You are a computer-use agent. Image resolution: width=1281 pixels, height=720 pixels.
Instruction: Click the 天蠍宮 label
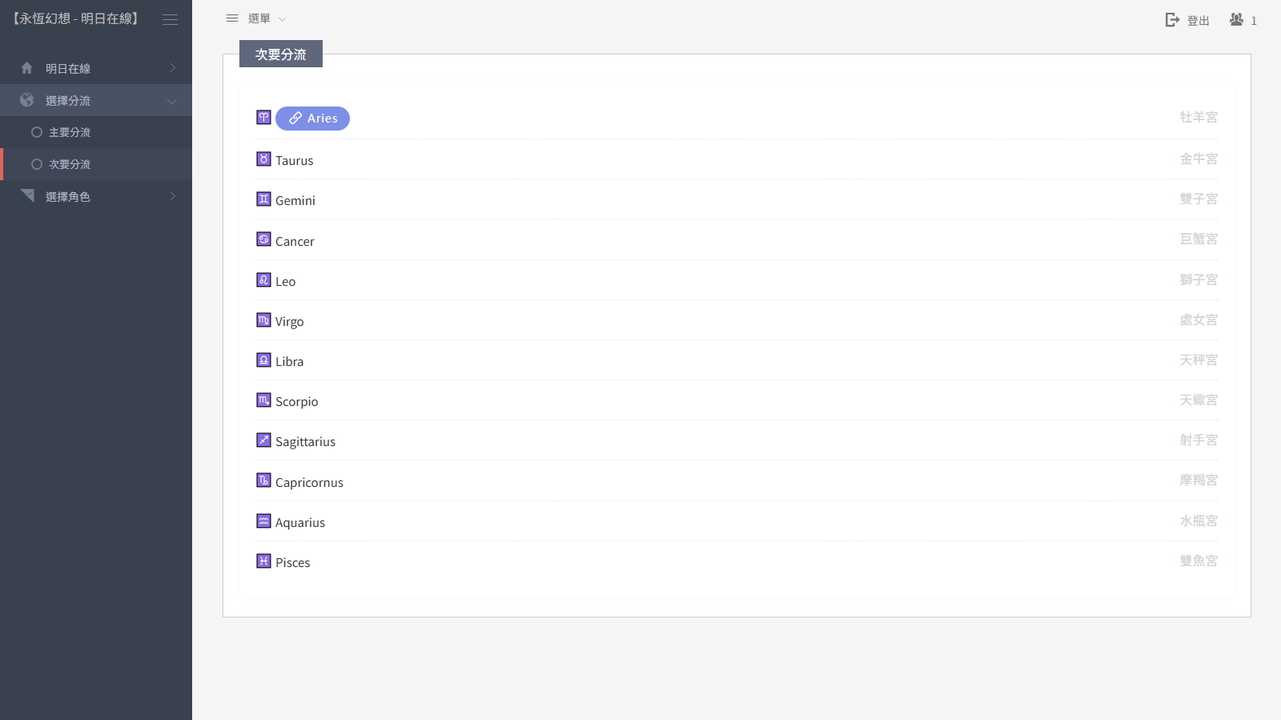tap(1198, 400)
